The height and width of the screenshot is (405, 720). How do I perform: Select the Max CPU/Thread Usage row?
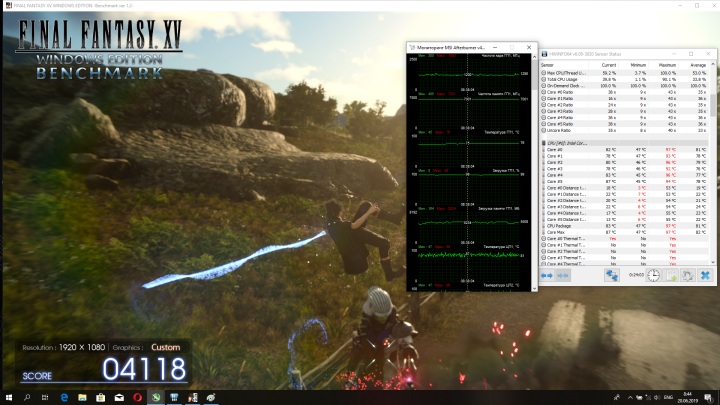coord(624,73)
